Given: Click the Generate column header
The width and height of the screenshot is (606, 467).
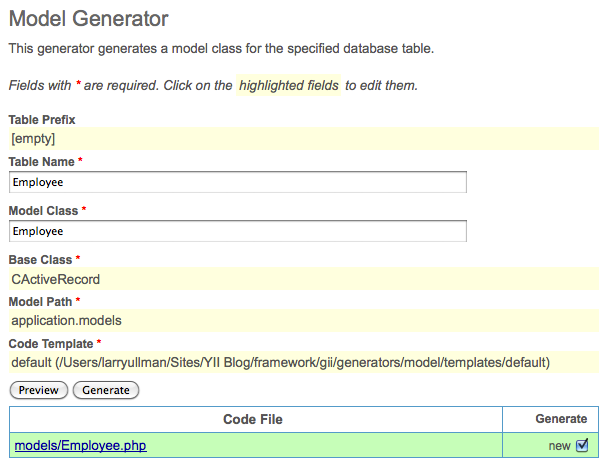Looking at the screenshot, I should point(562,419).
